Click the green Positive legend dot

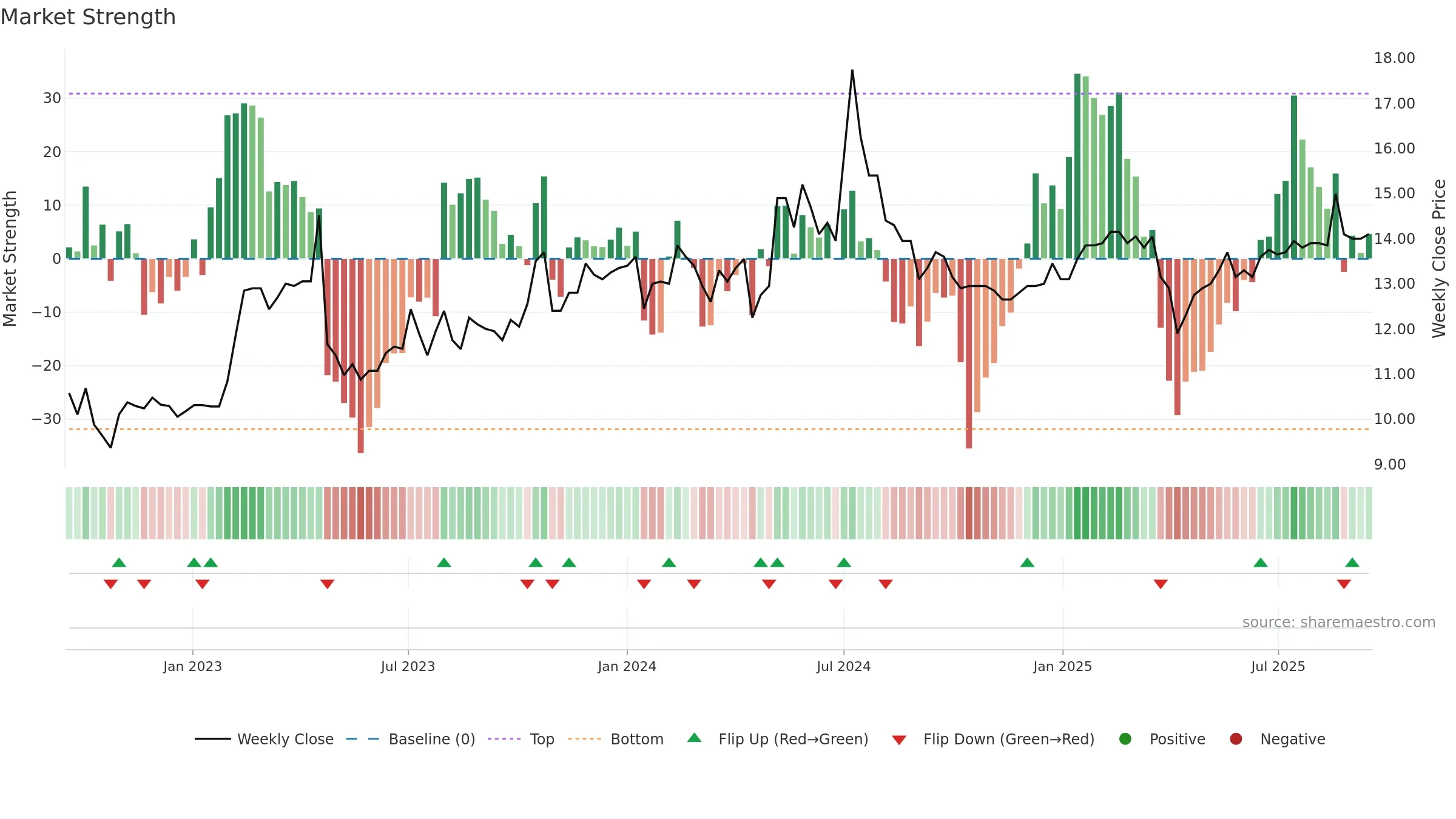click(x=1125, y=739)
